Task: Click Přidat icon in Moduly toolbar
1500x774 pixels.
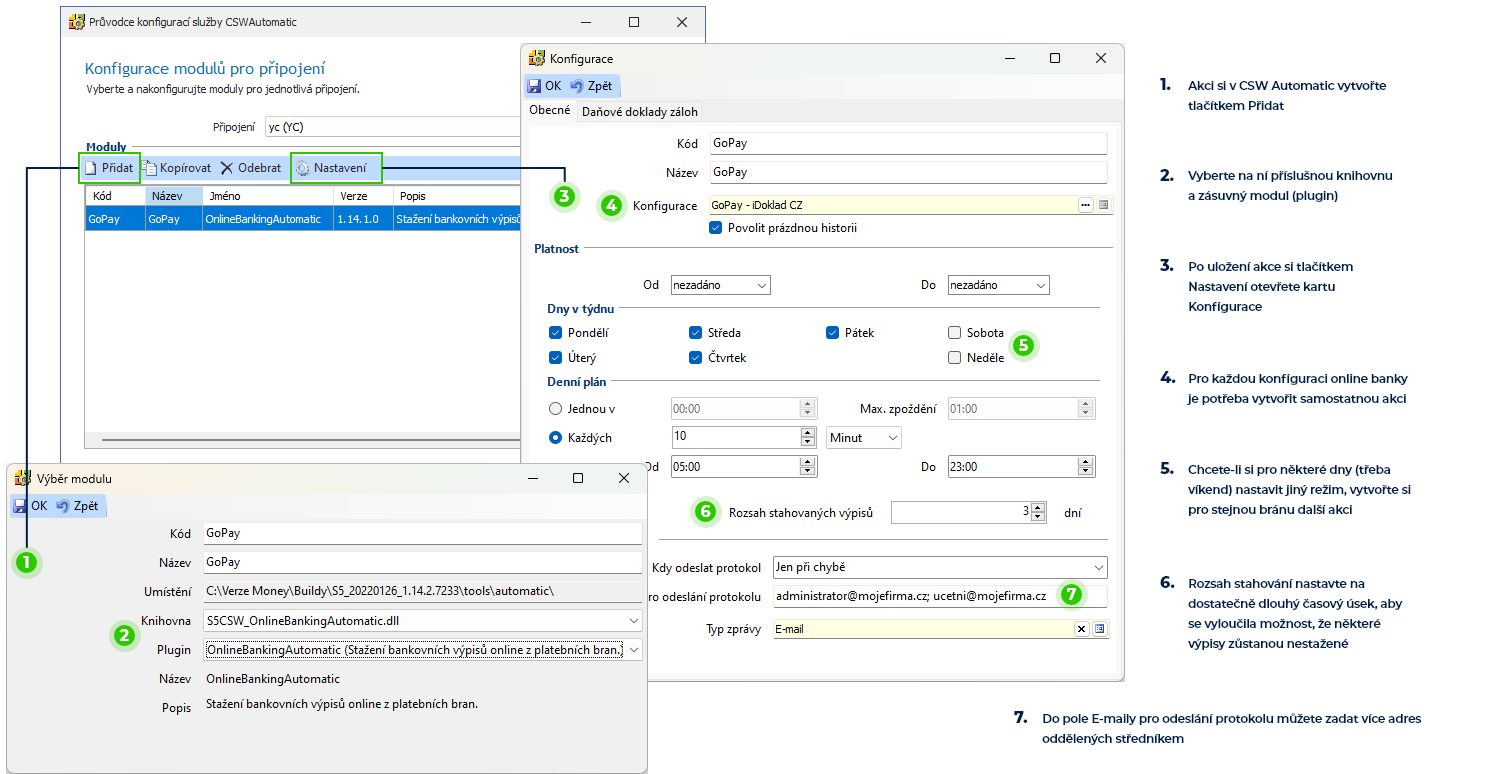Action: point(90,168)
